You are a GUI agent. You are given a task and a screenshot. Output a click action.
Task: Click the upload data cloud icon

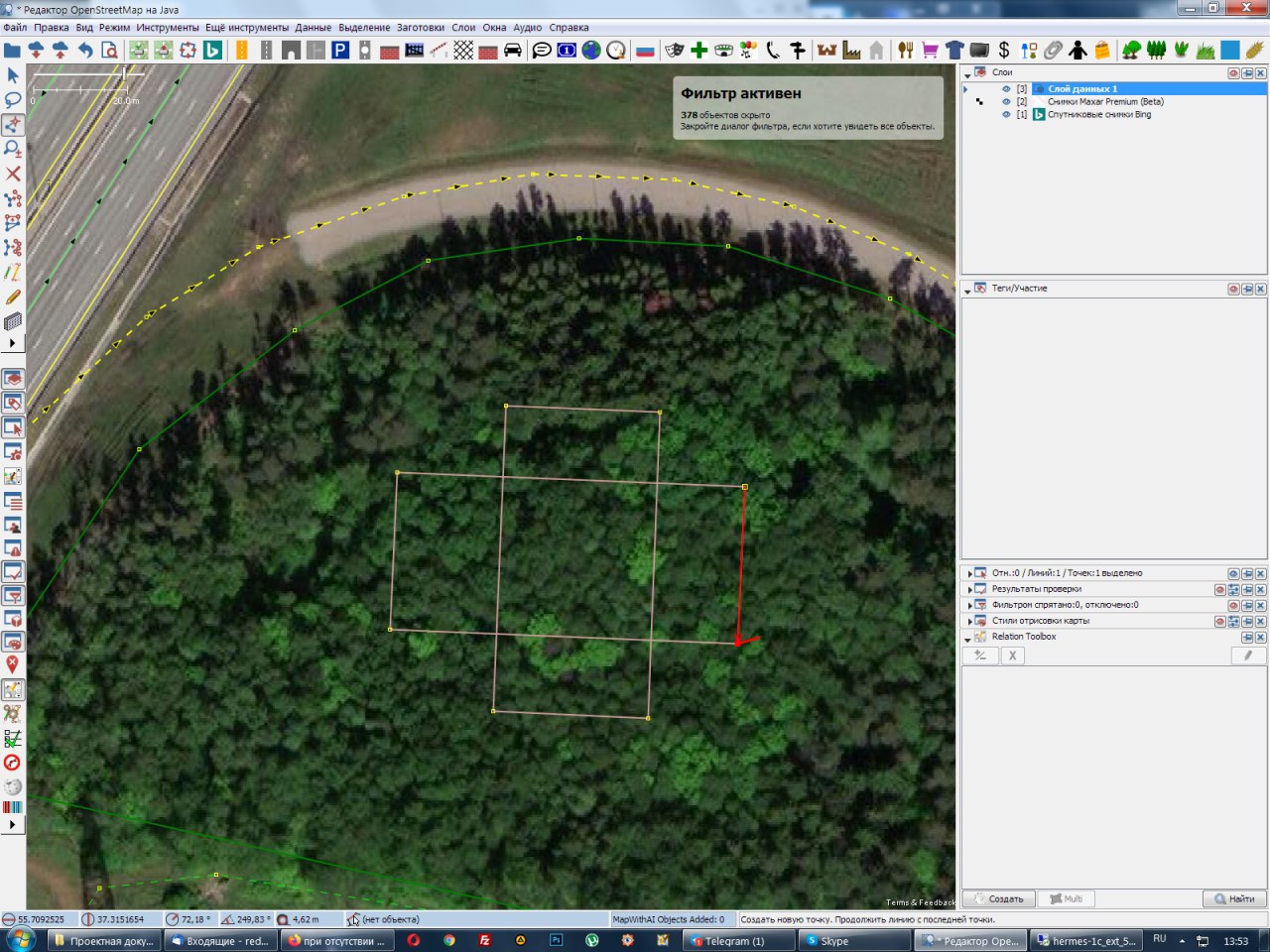click(61, 50)
